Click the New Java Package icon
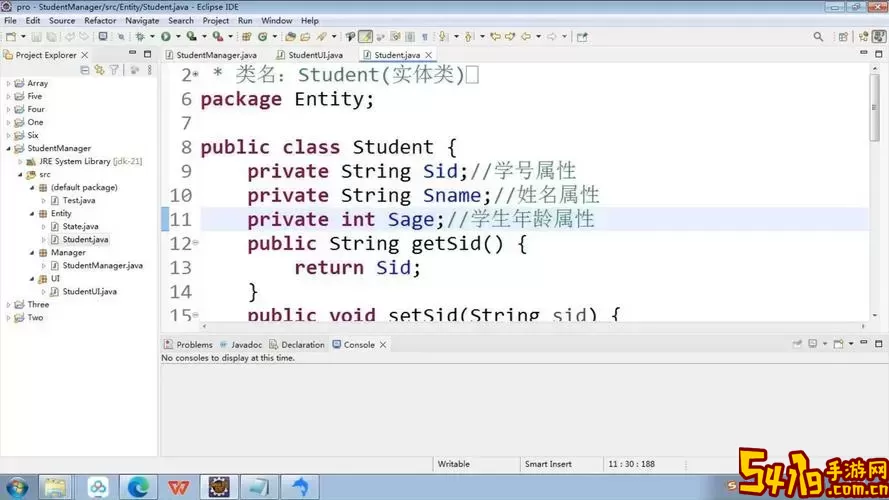889x500 pixels. coord(247,37)
